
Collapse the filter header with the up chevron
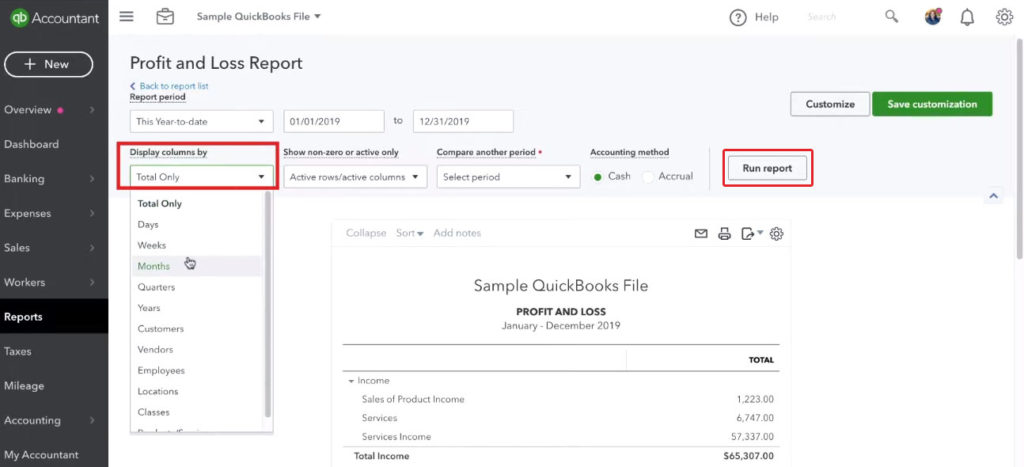[x=993, y=195]
